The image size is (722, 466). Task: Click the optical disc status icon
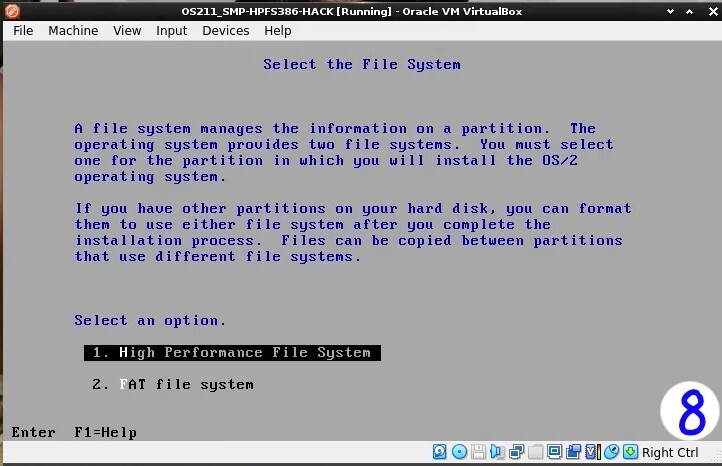(459, 452)
